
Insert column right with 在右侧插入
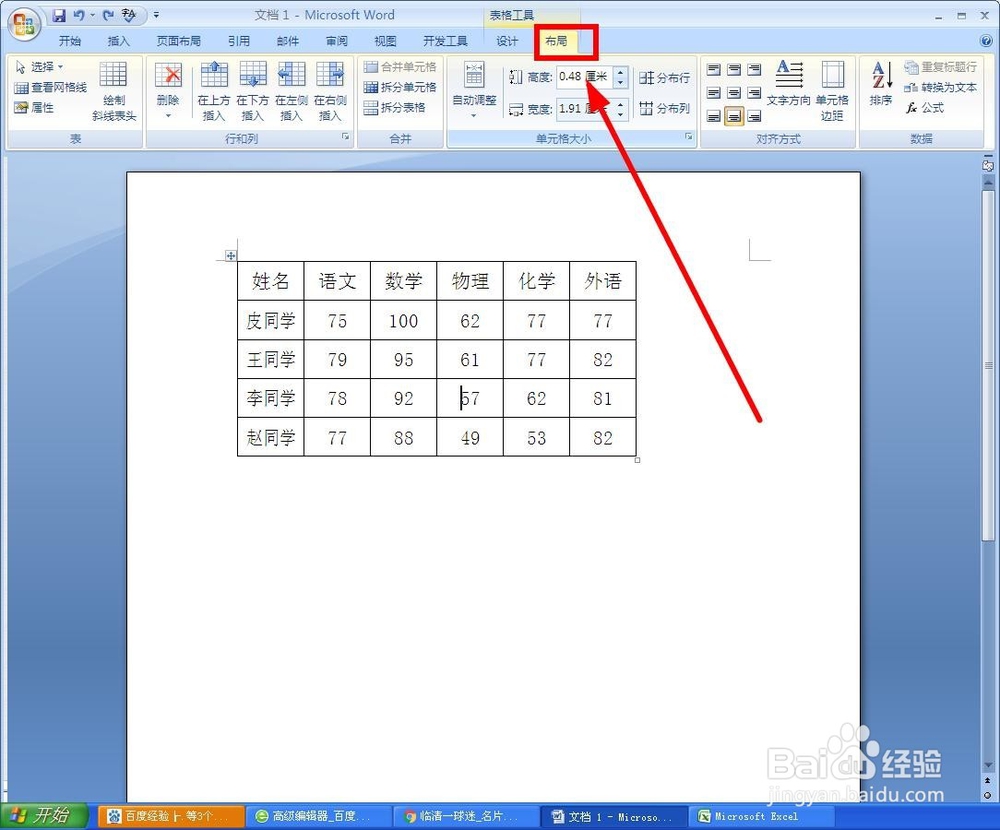(330, 91)
